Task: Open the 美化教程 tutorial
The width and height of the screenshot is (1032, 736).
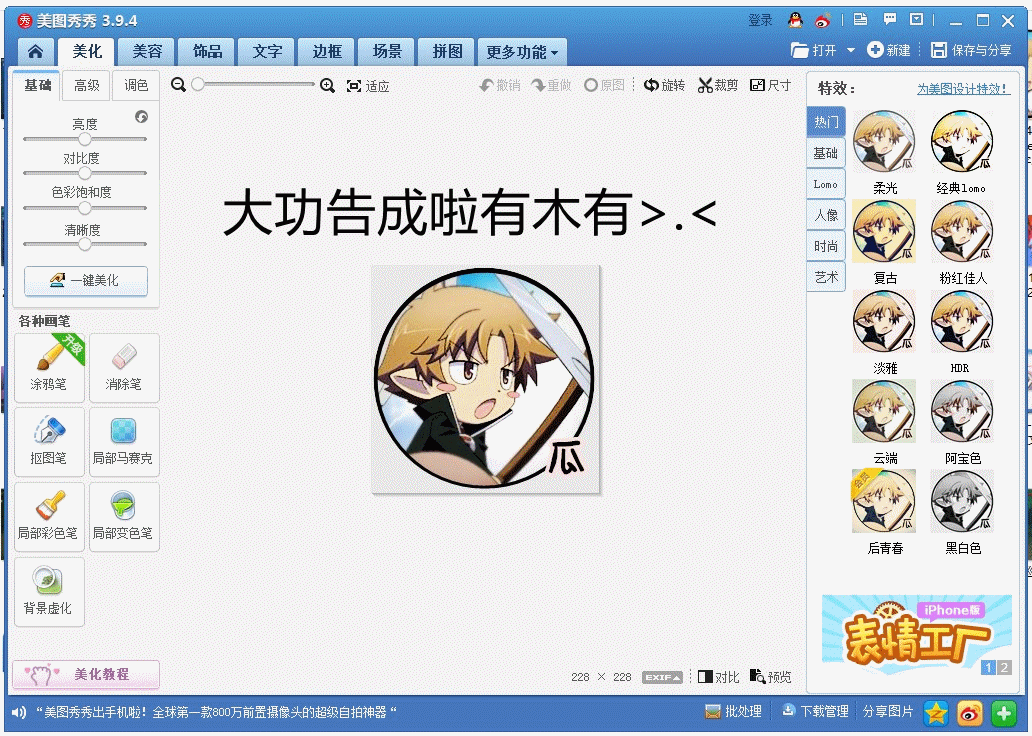Action: (86, 675)
